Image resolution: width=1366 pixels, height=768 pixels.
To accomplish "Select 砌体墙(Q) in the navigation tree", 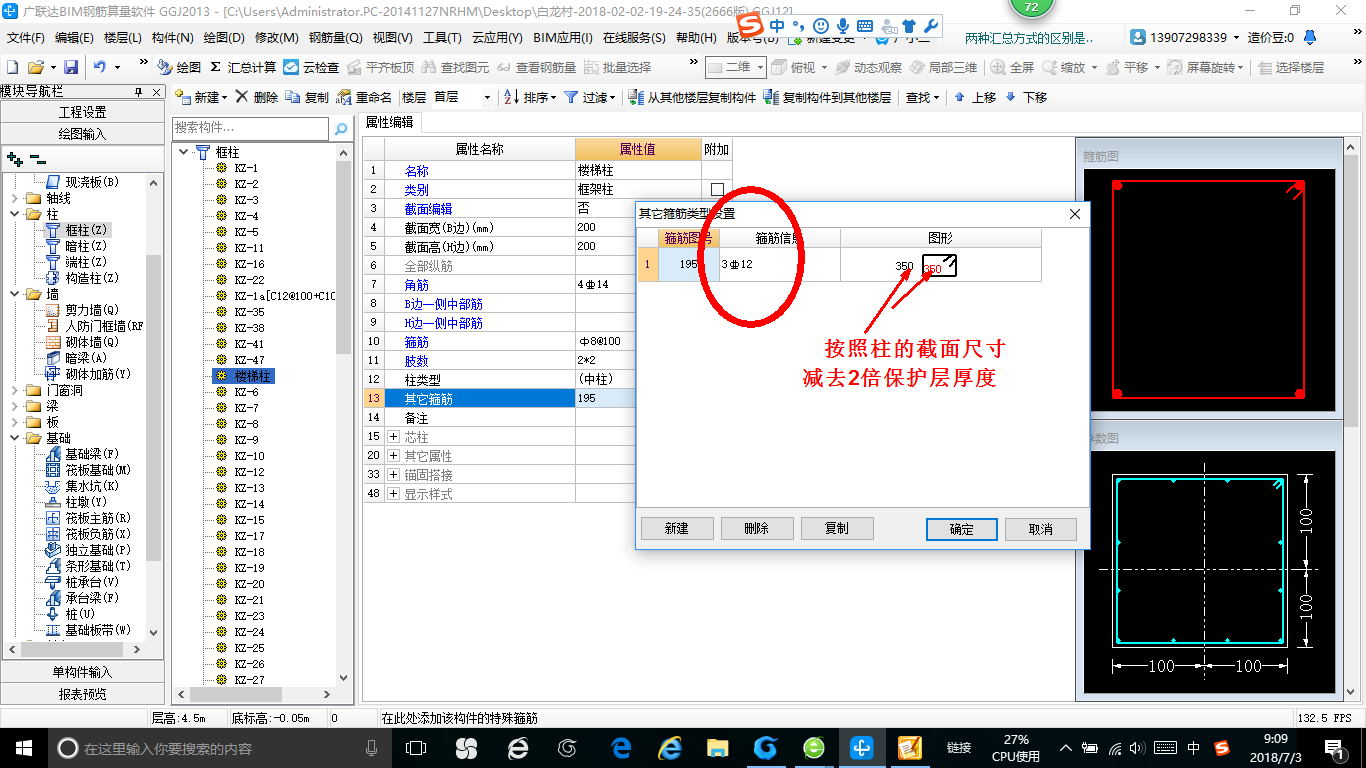I will coord(81,342).
